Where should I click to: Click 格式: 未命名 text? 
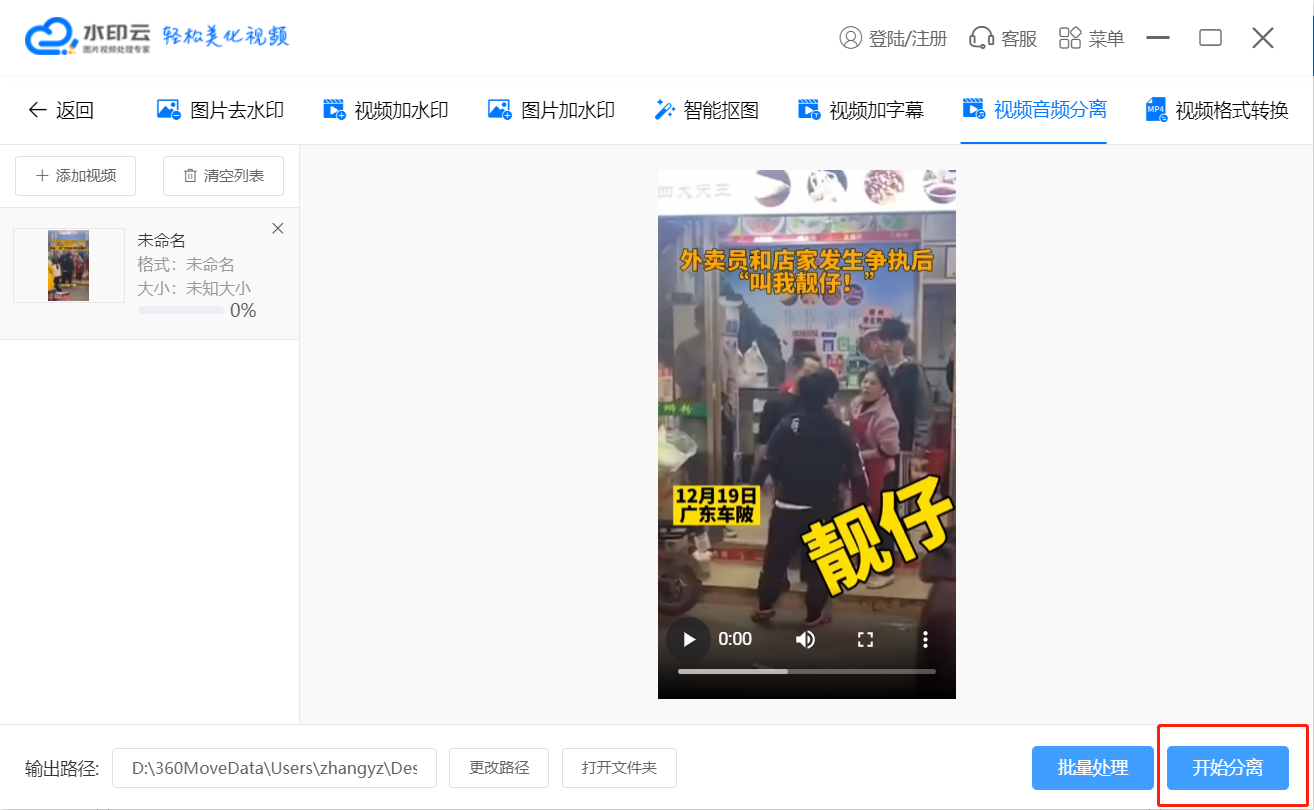pos(186,264)
